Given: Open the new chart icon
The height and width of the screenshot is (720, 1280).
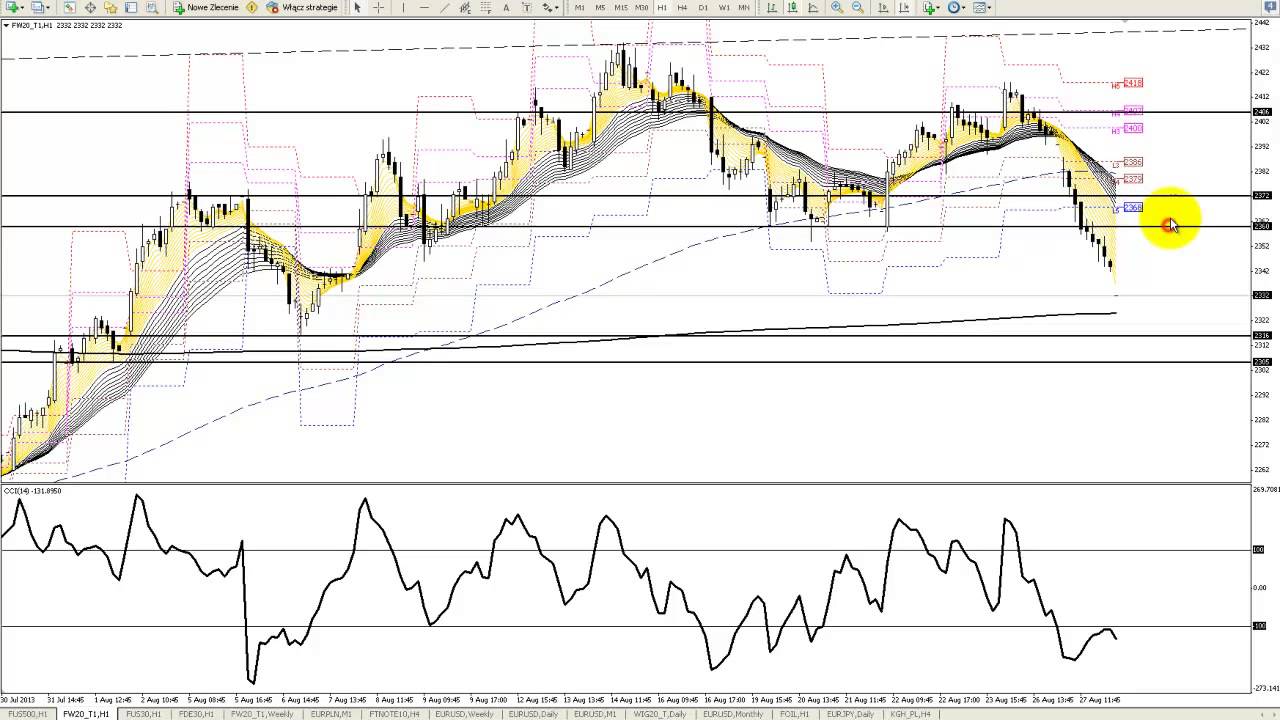Looking at the screenshot, I should tap(12, 7).
